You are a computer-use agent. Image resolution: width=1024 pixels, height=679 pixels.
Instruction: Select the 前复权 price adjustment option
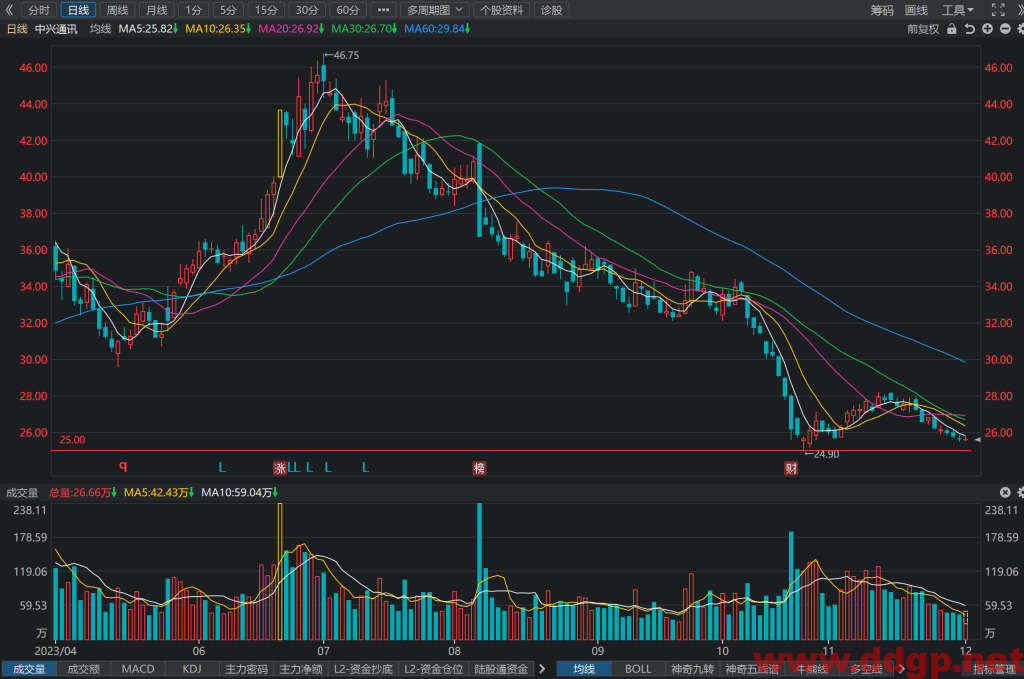923,29
